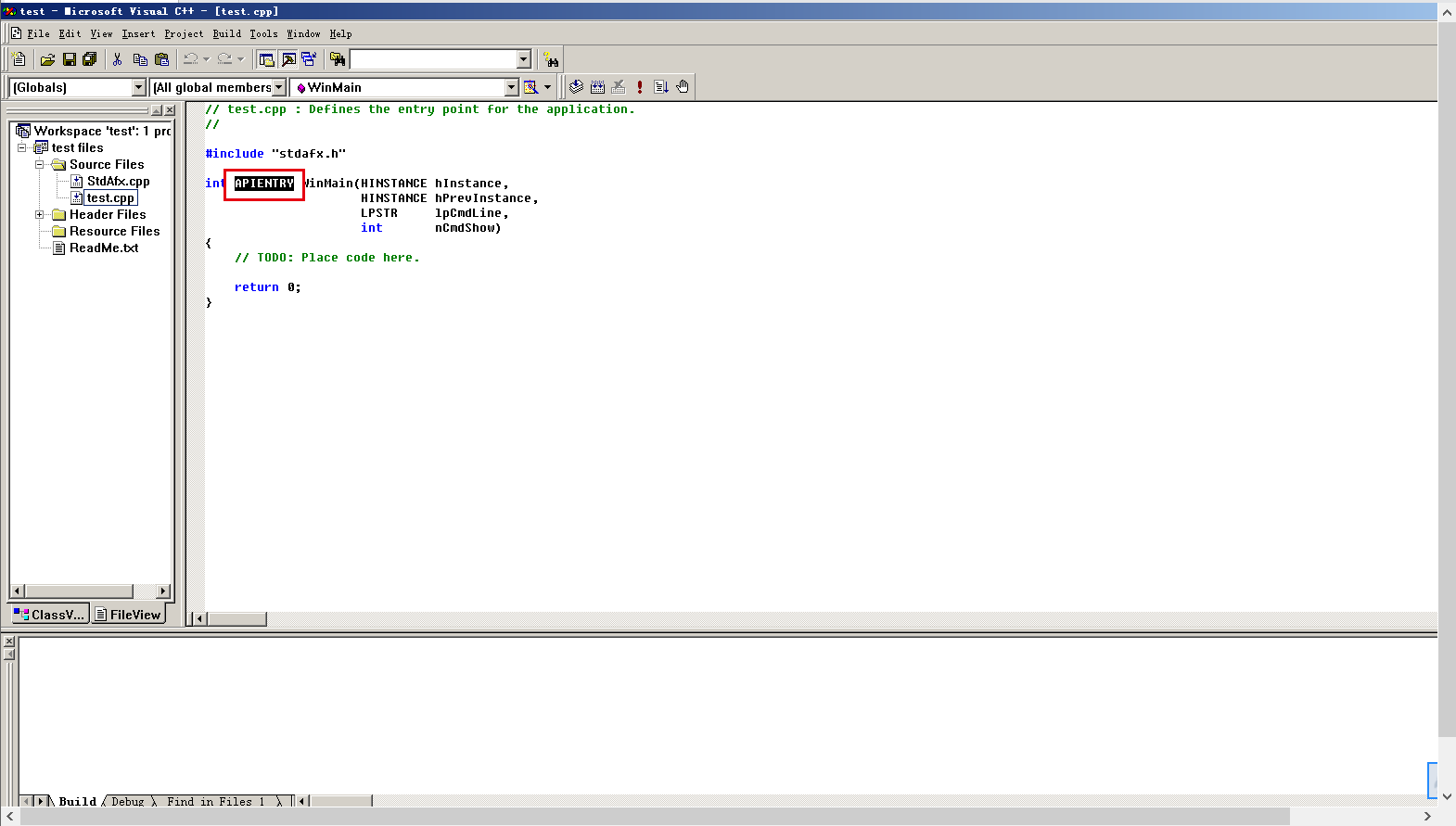Toggle the Workspace window button

[267, 59]
